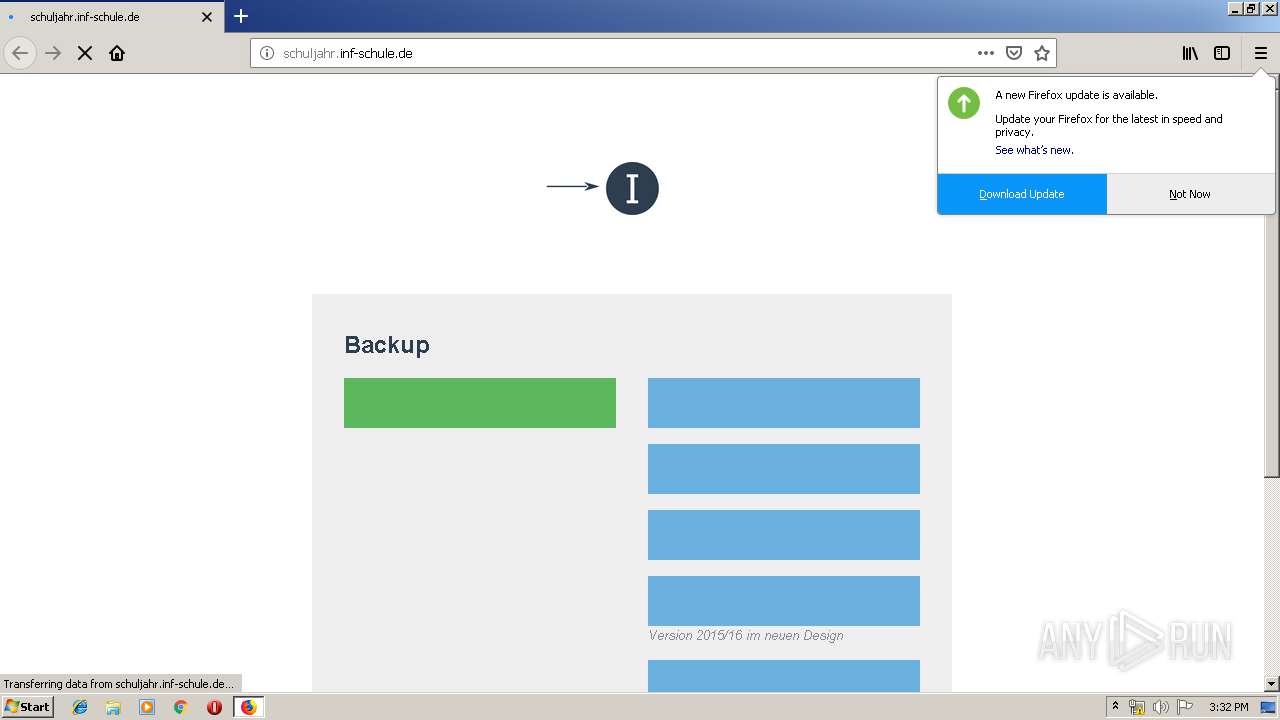Screen dimensions: 1280x720
Task: Click the page scrollbar up arrow
Action: point(1272,82)
